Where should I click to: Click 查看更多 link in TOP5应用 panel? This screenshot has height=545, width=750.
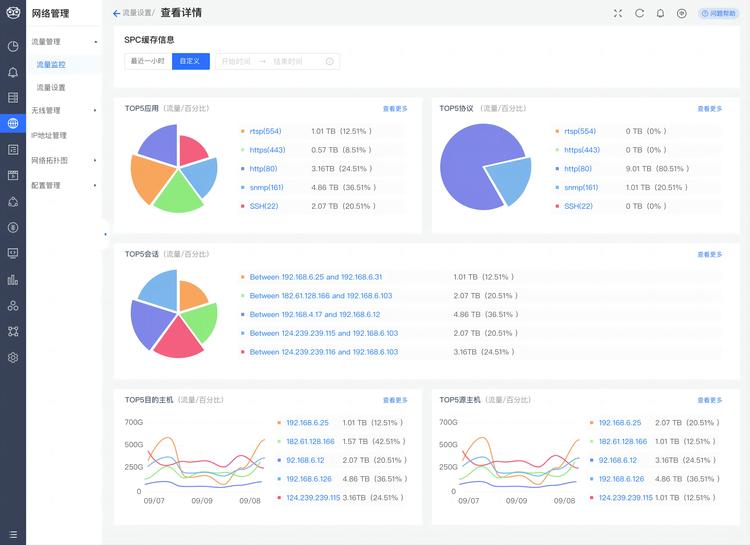tap(395, 109)
